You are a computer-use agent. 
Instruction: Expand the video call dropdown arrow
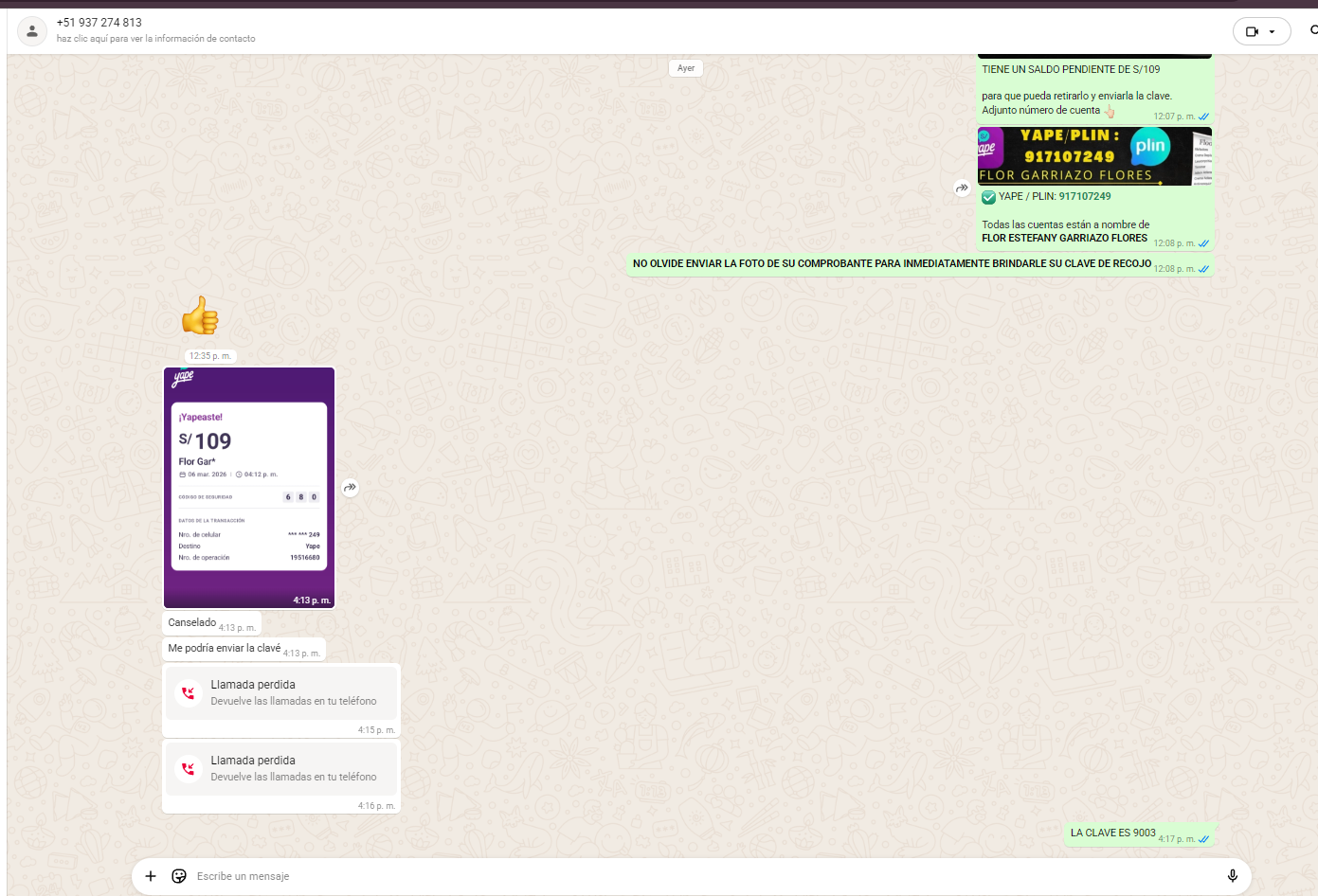point(1273,31)
